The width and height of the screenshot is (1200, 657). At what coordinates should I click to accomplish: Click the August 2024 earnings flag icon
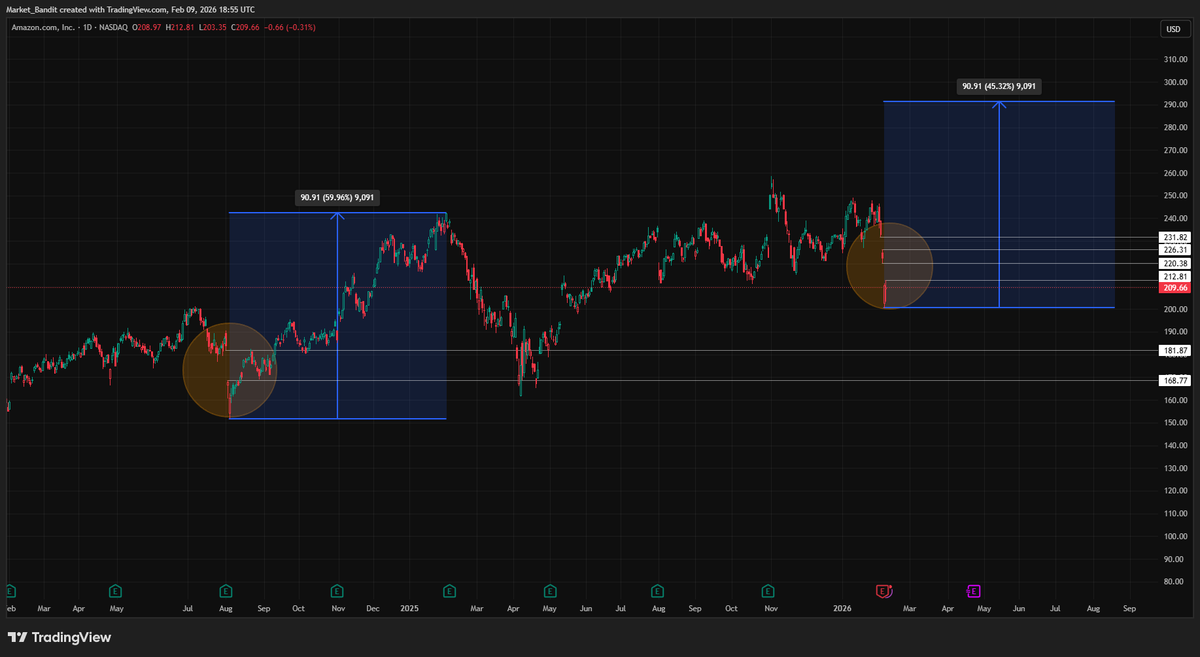click(x=226, y=590)
